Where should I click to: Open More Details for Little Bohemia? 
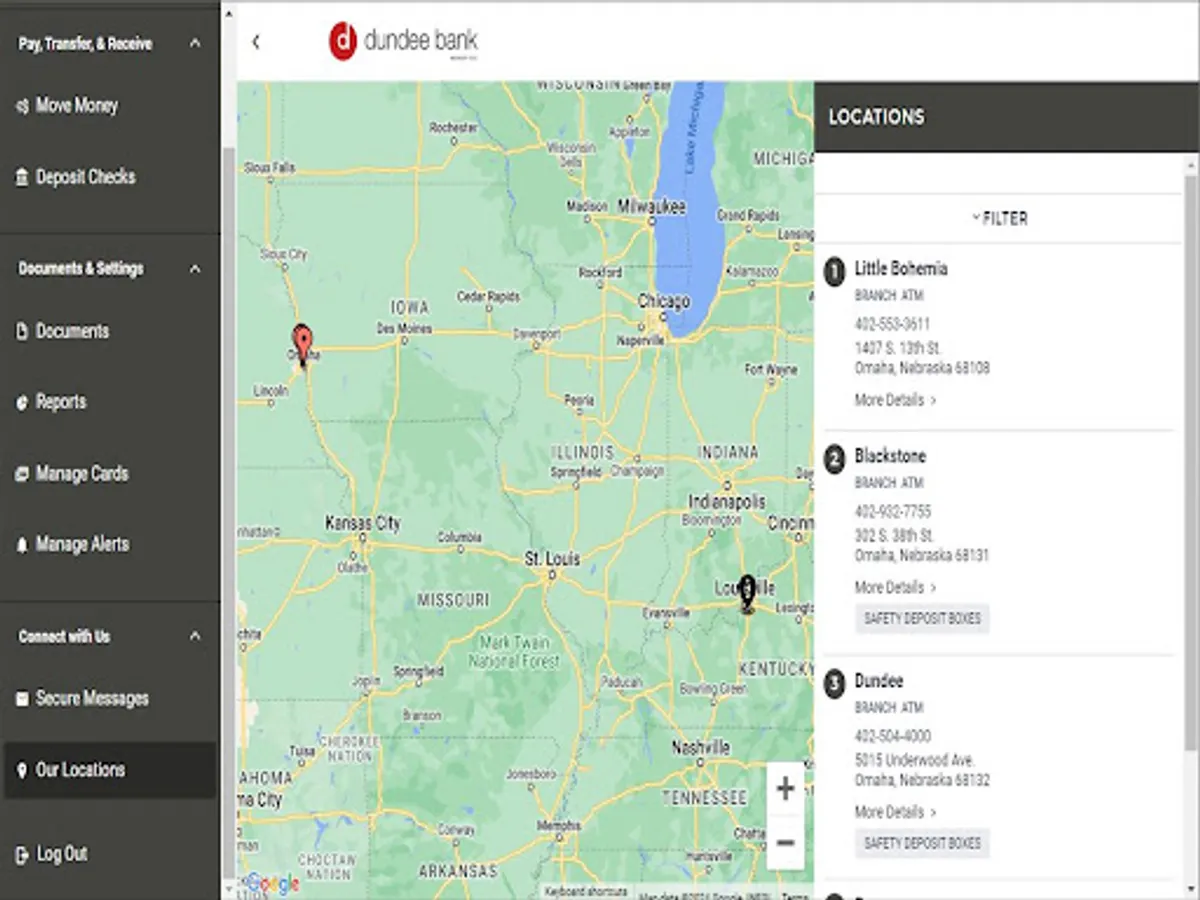pyautogui.click(x=888, y=399)
